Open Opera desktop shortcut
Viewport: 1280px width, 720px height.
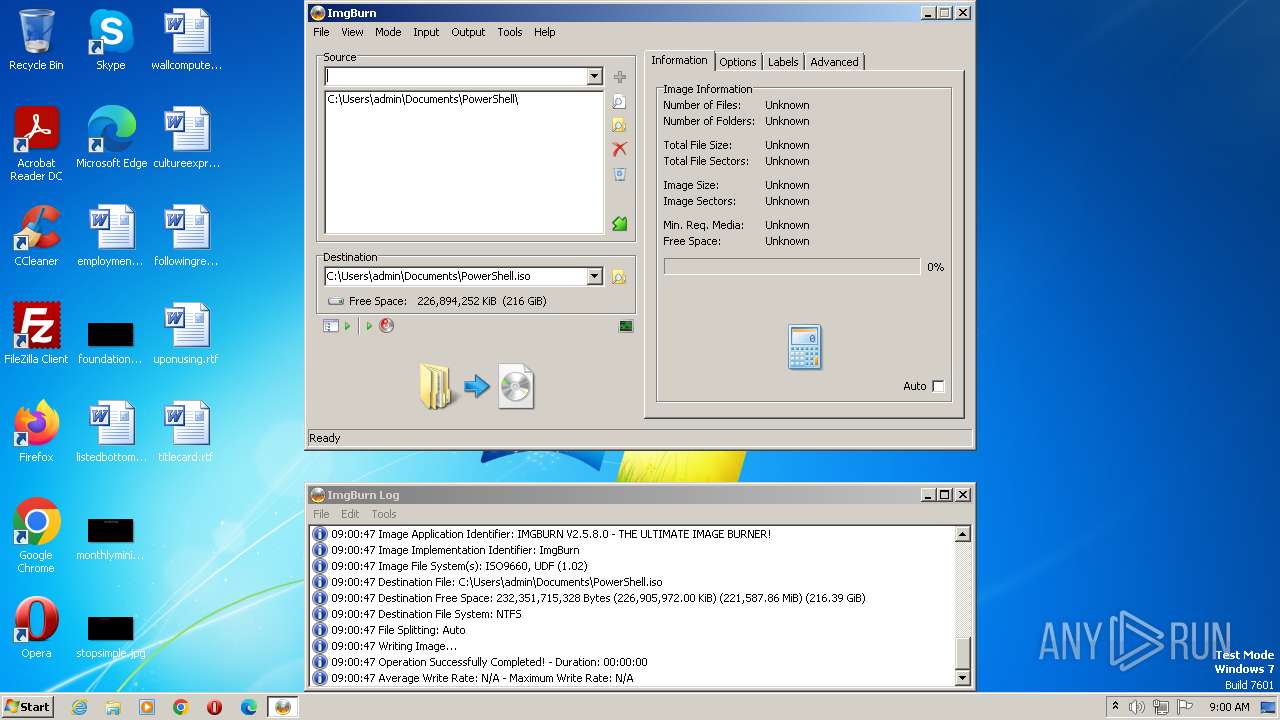click(36, 628)
